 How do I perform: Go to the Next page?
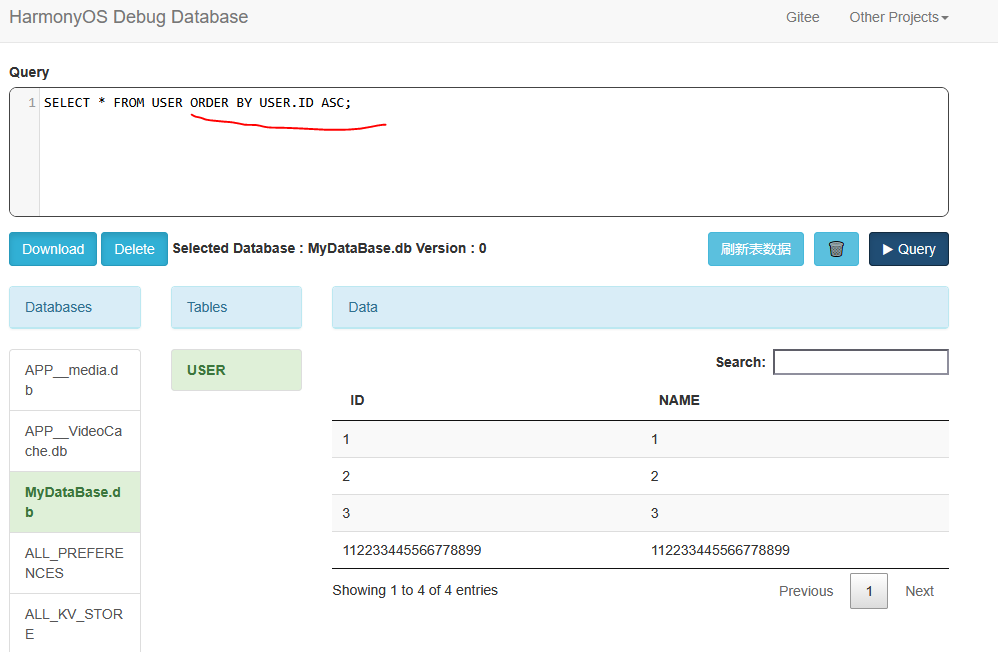click(x=919, y=591)
